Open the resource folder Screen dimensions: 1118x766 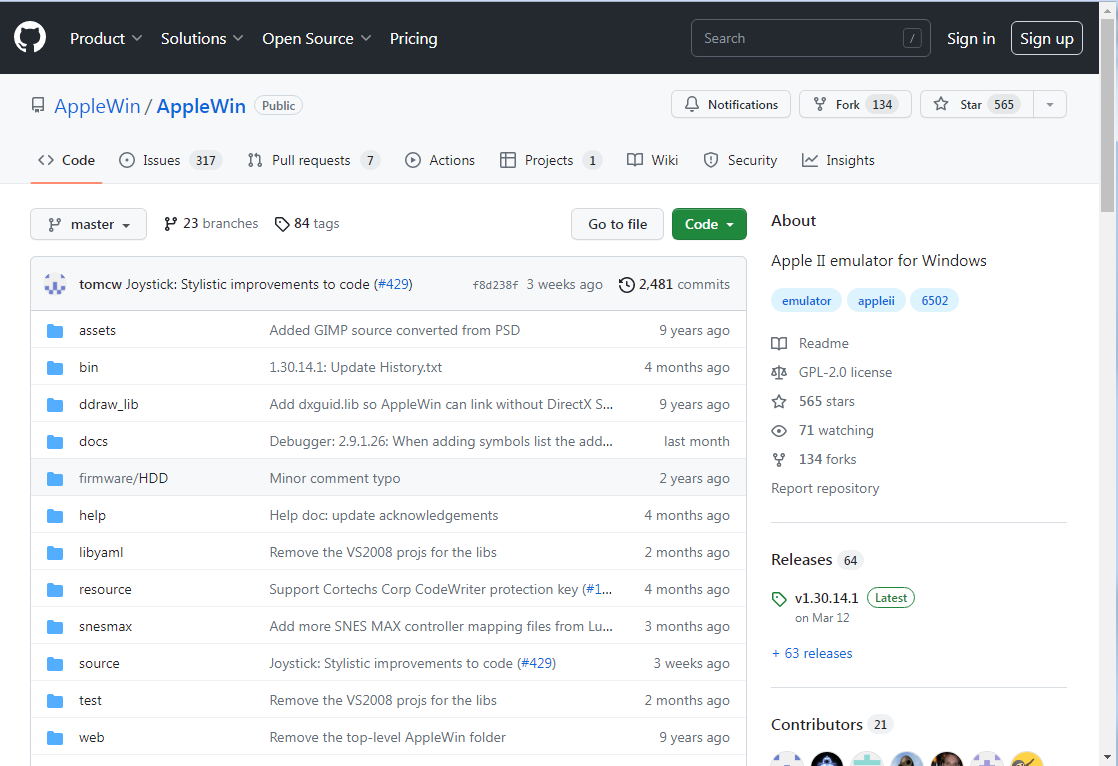[105, 590]
